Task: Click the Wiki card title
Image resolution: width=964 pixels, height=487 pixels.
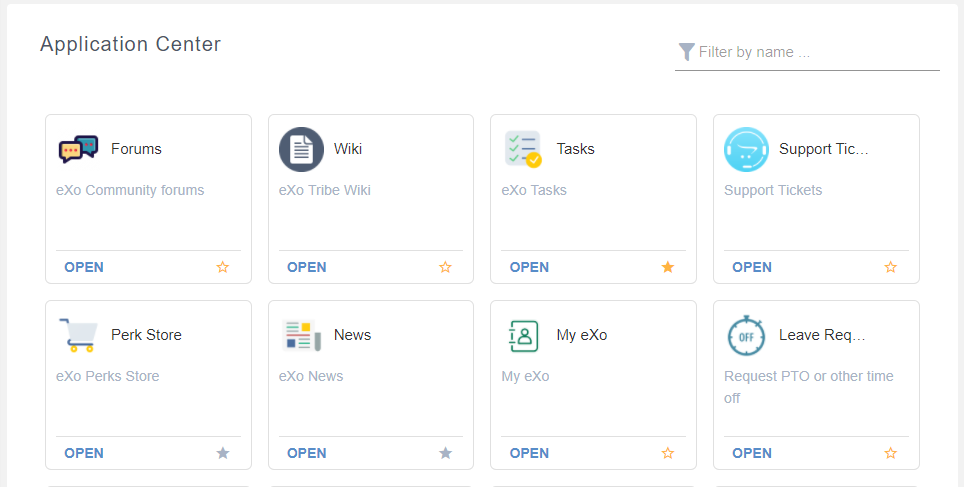Action: coord(348,149)
